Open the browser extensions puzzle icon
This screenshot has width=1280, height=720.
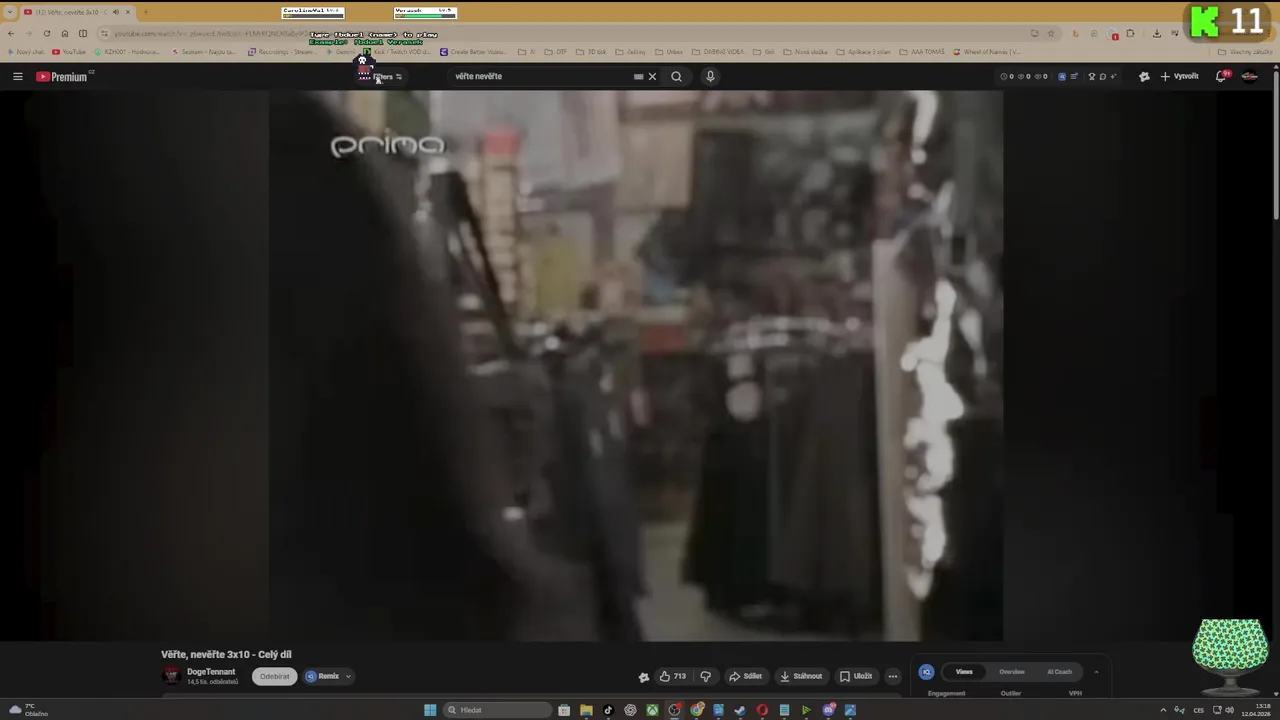[1130, 33]
